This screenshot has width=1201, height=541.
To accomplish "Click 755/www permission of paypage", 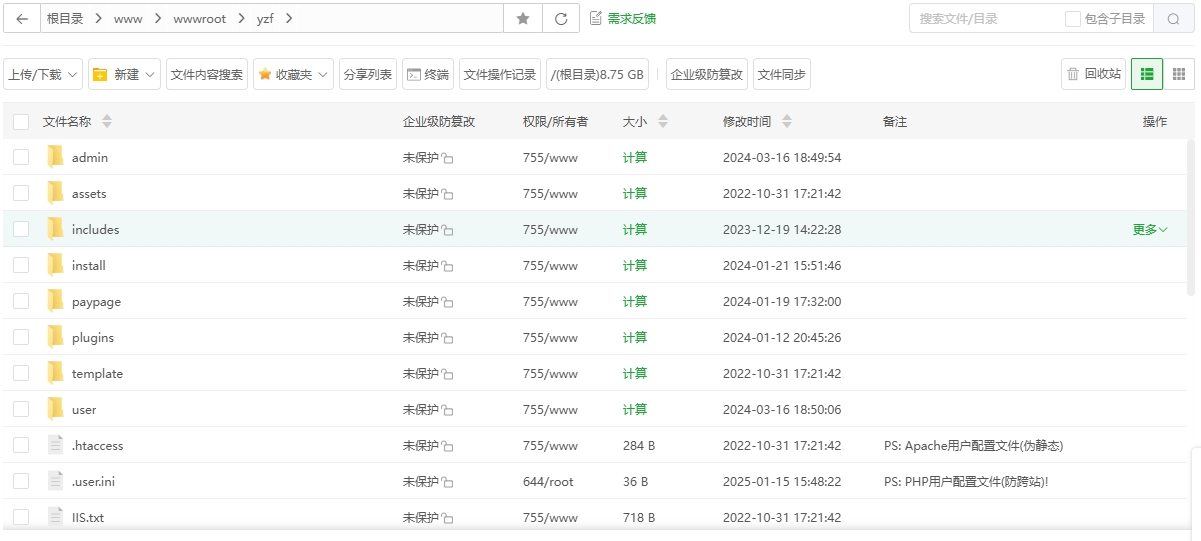I will [550, 301].
